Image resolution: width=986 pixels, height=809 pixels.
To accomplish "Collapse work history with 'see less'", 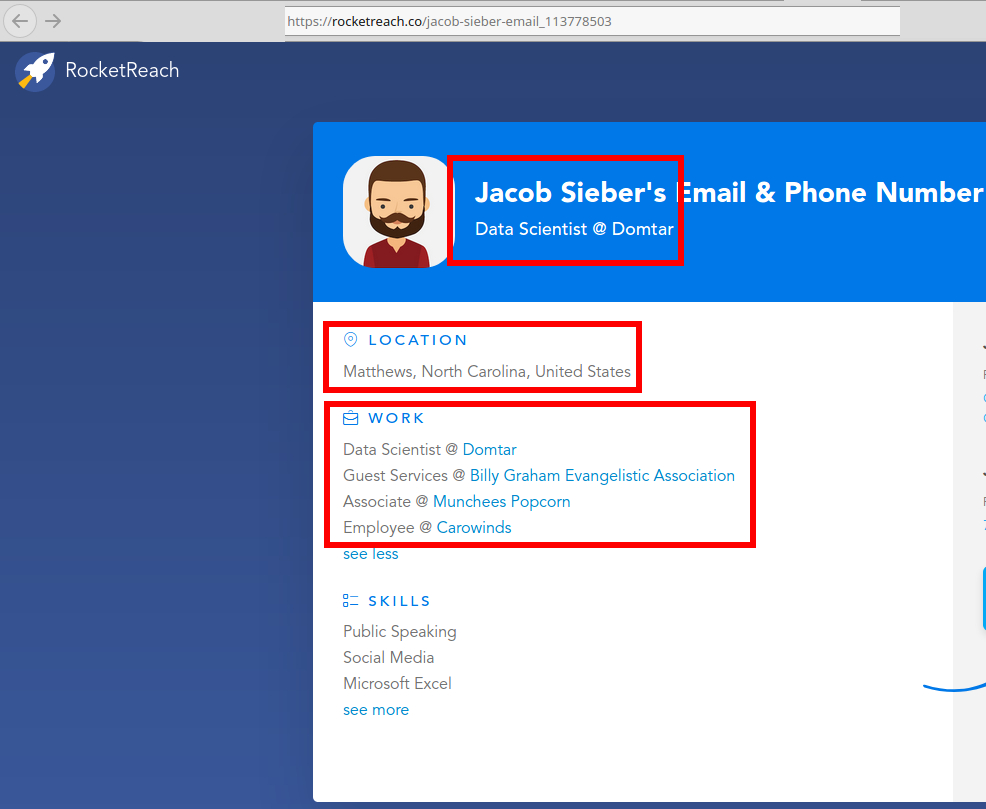I will point(370,554).
